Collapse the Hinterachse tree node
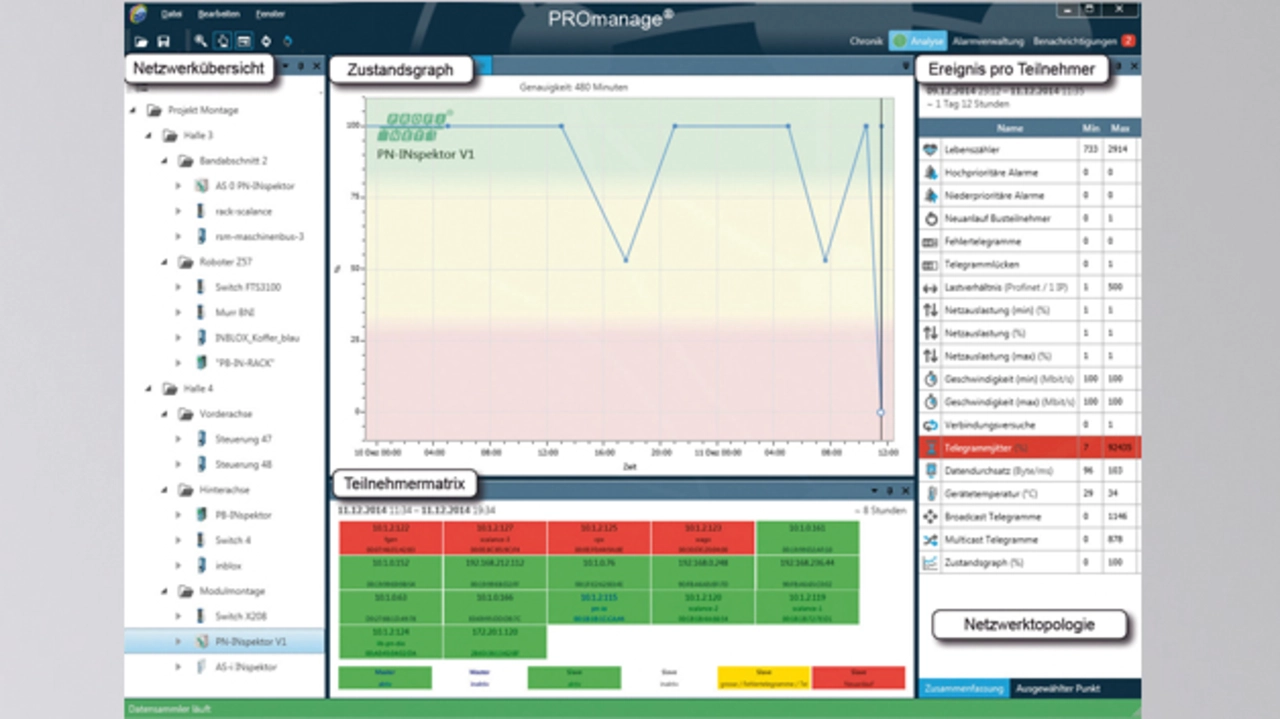1280x719 pixels. [x=166, y=490]
